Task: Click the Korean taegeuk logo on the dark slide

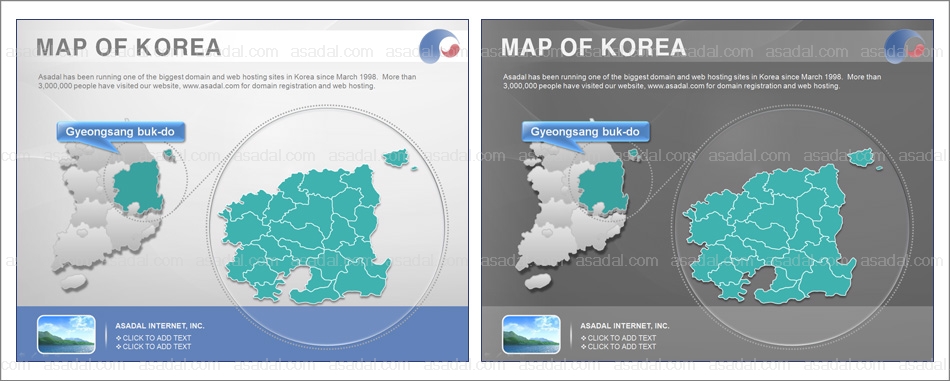Action: (x=905, y=46)
